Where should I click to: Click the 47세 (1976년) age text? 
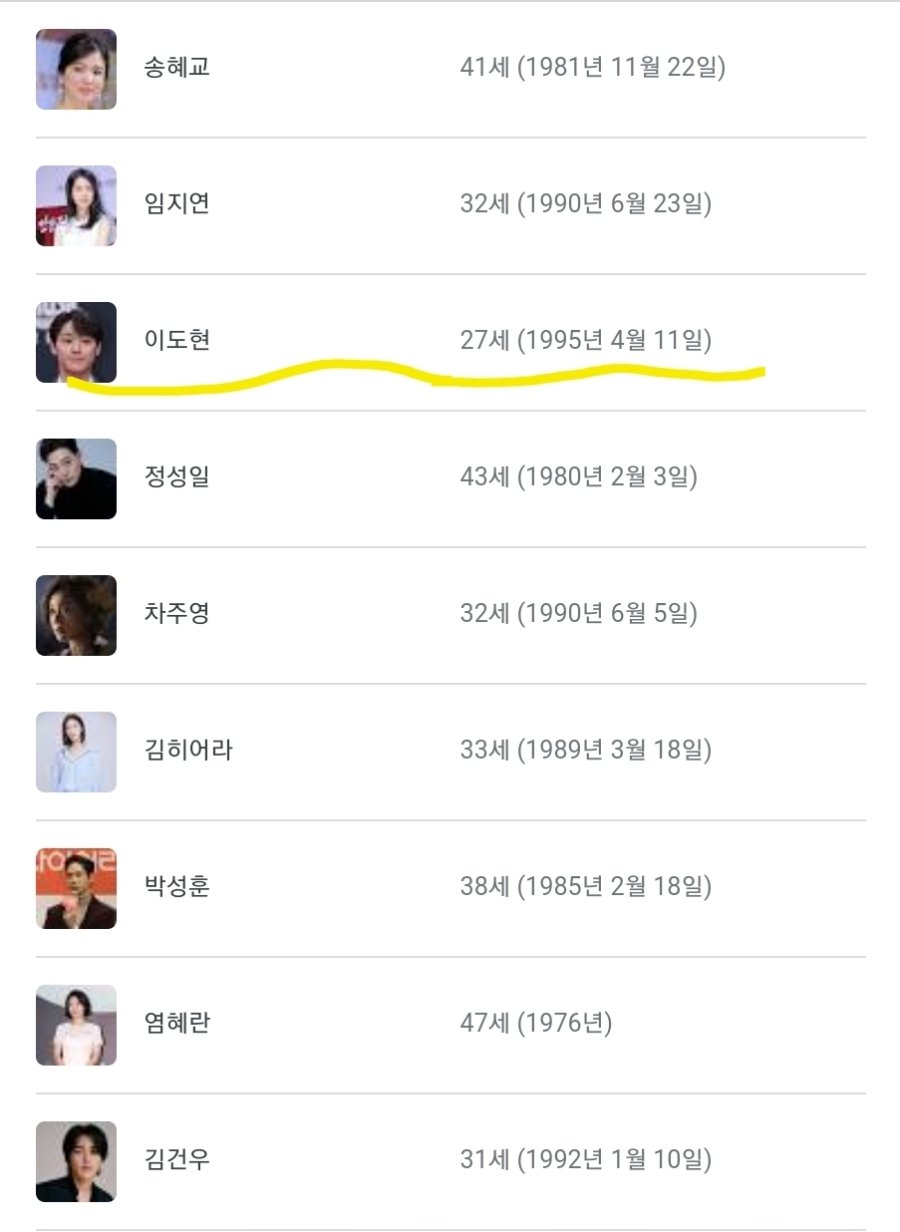(536, 1024)
